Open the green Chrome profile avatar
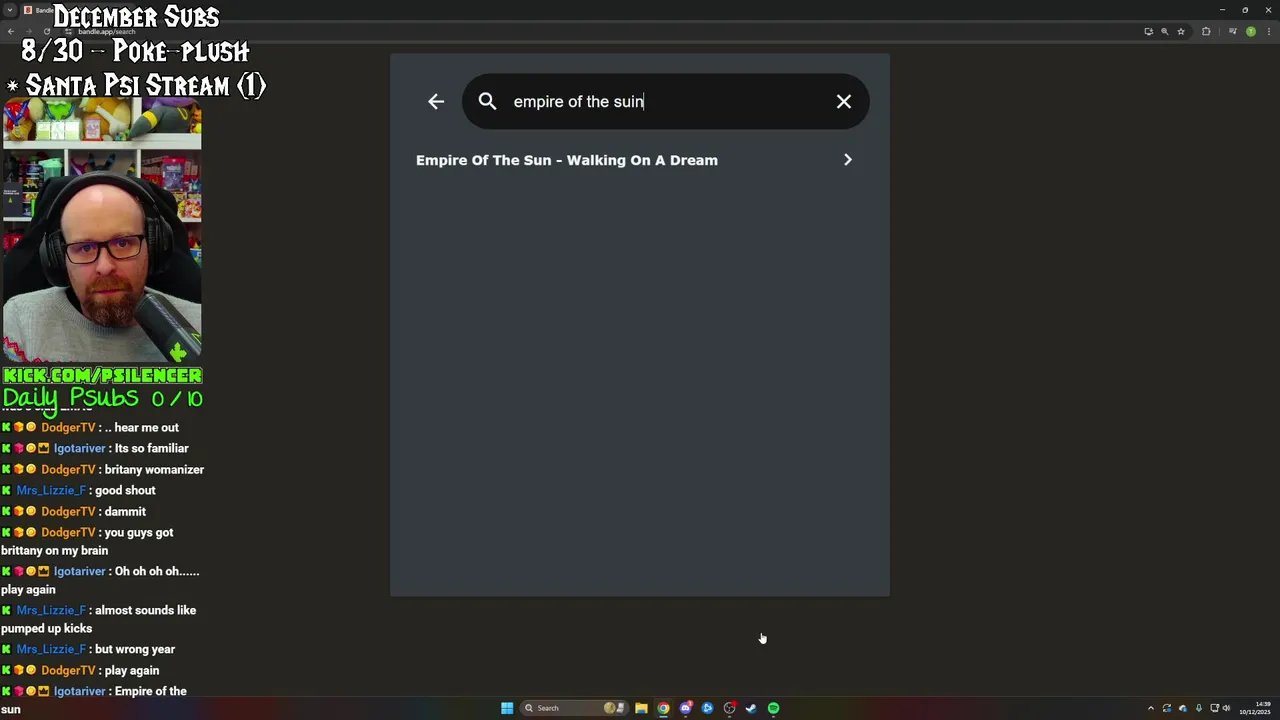The width and height of the screenshot is (1280, 720). click(x=1251, y=31)
